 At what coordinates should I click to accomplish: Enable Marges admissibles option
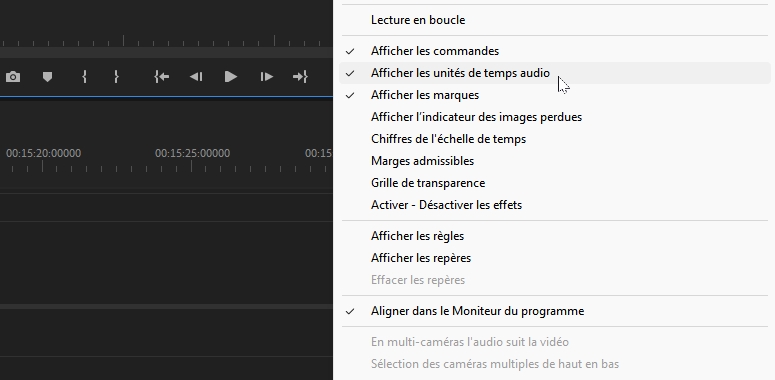(555, 161)
